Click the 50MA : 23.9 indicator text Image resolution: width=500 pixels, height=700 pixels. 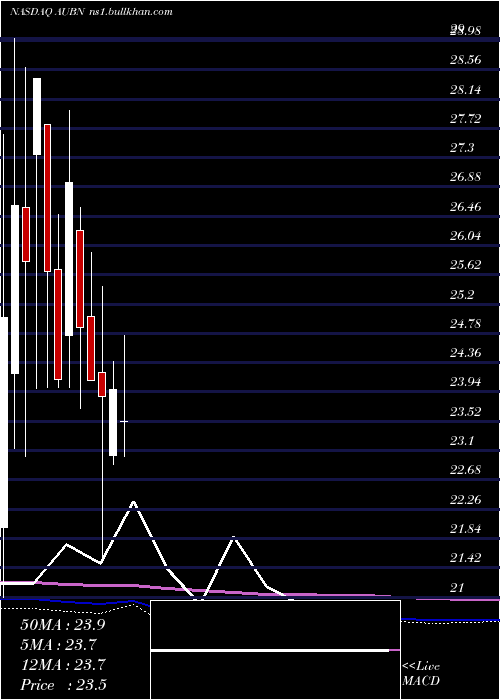(x=63, y=625)
